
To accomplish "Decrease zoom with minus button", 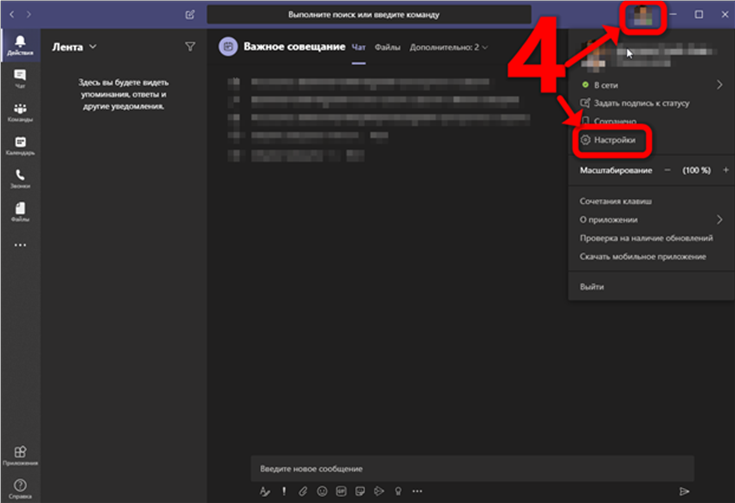I will pos(667,170).
